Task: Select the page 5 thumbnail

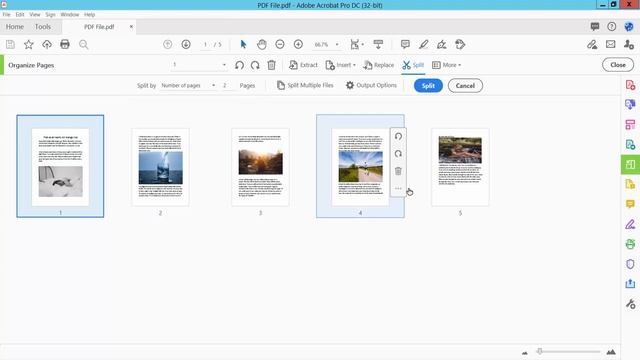Action: 460,167
